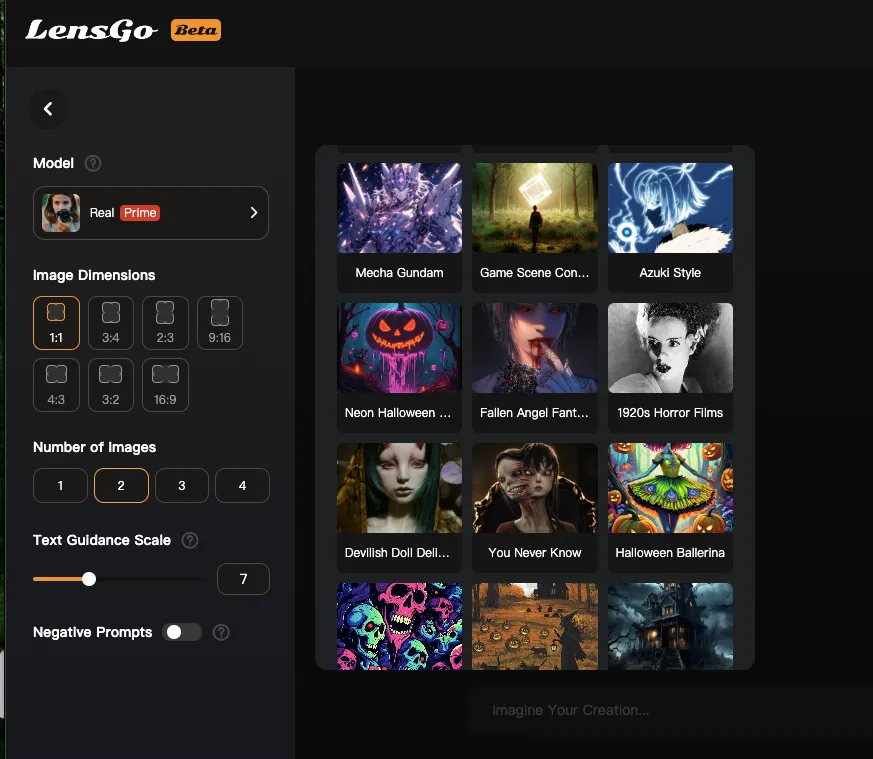
Task: Choose the 9:16 portrait dimension icon
Action: pos(219,322)
